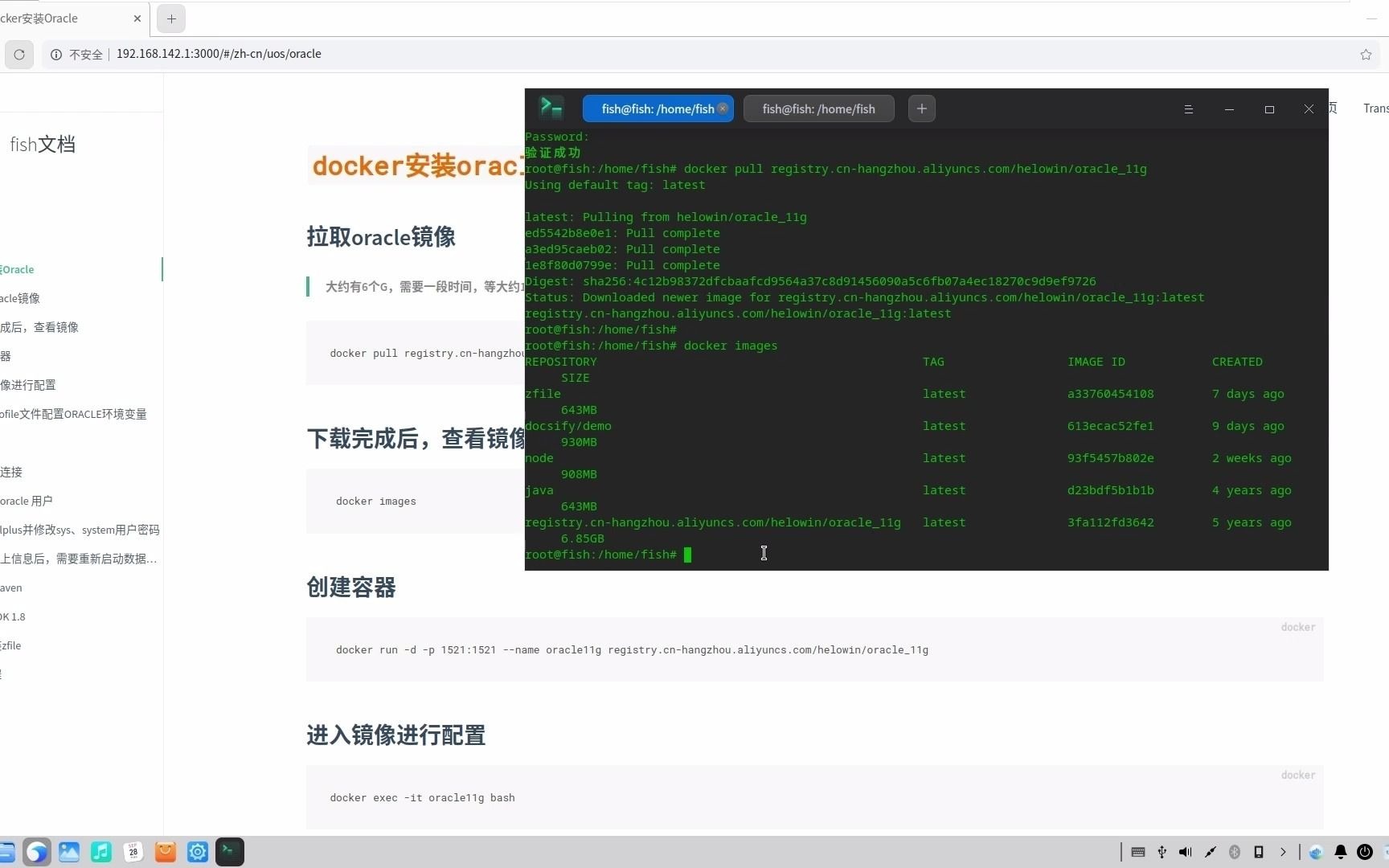Reload the browser page
This screenshot has height=868, width=1389.
tap(19, 55)
